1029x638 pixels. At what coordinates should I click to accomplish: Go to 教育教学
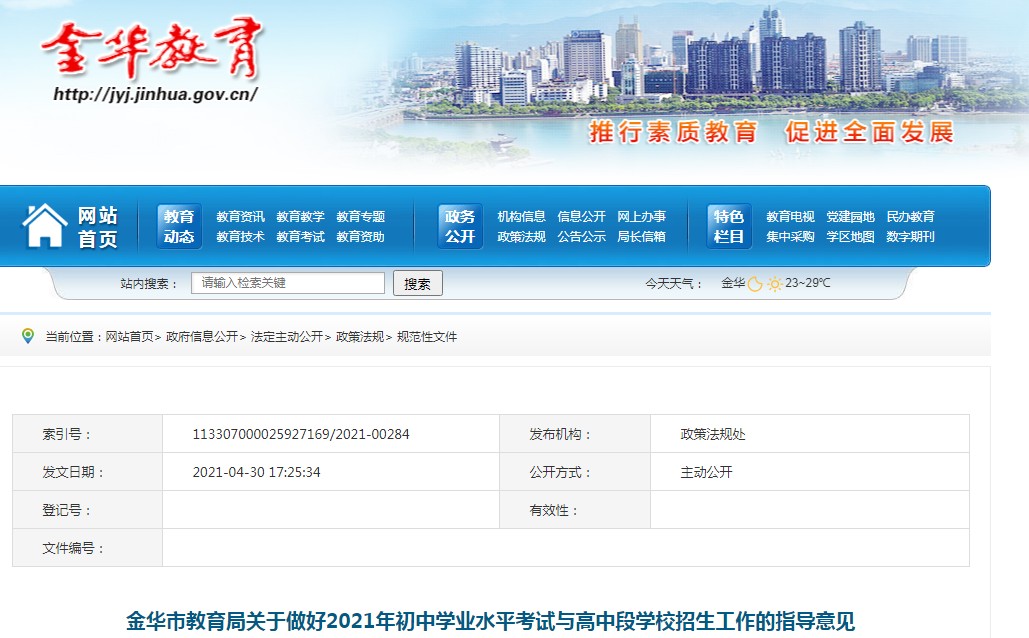301,217
